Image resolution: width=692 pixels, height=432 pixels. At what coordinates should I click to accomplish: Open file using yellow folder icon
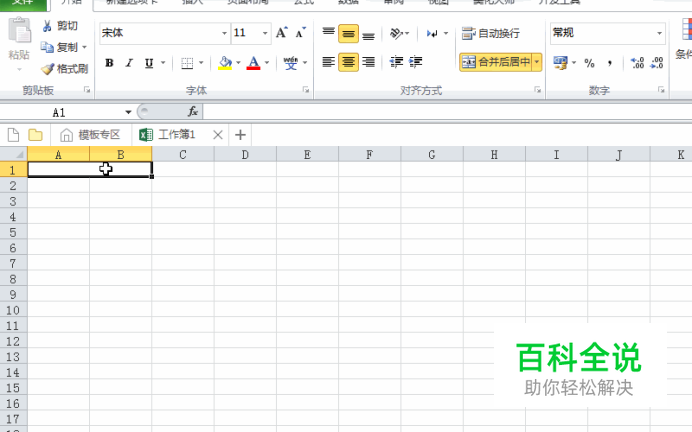pos(35,135)
